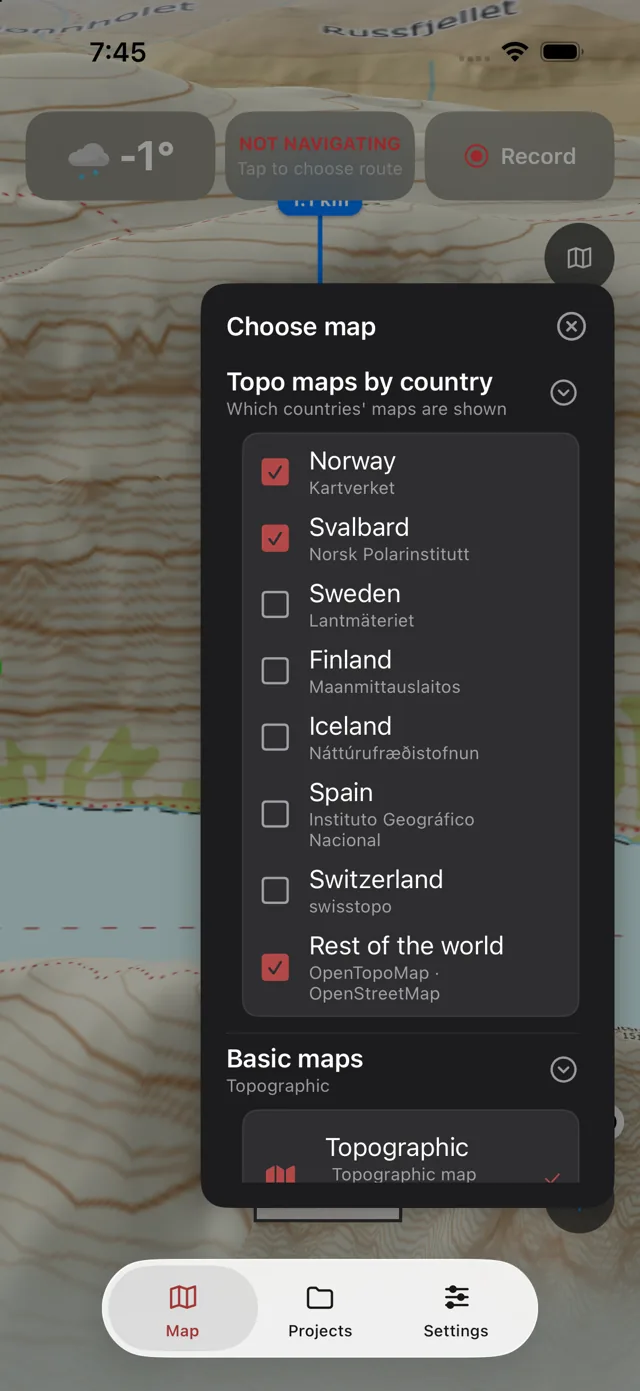Close the Choose map panel
Screen dimensions: 640x1391
point(571,326)
